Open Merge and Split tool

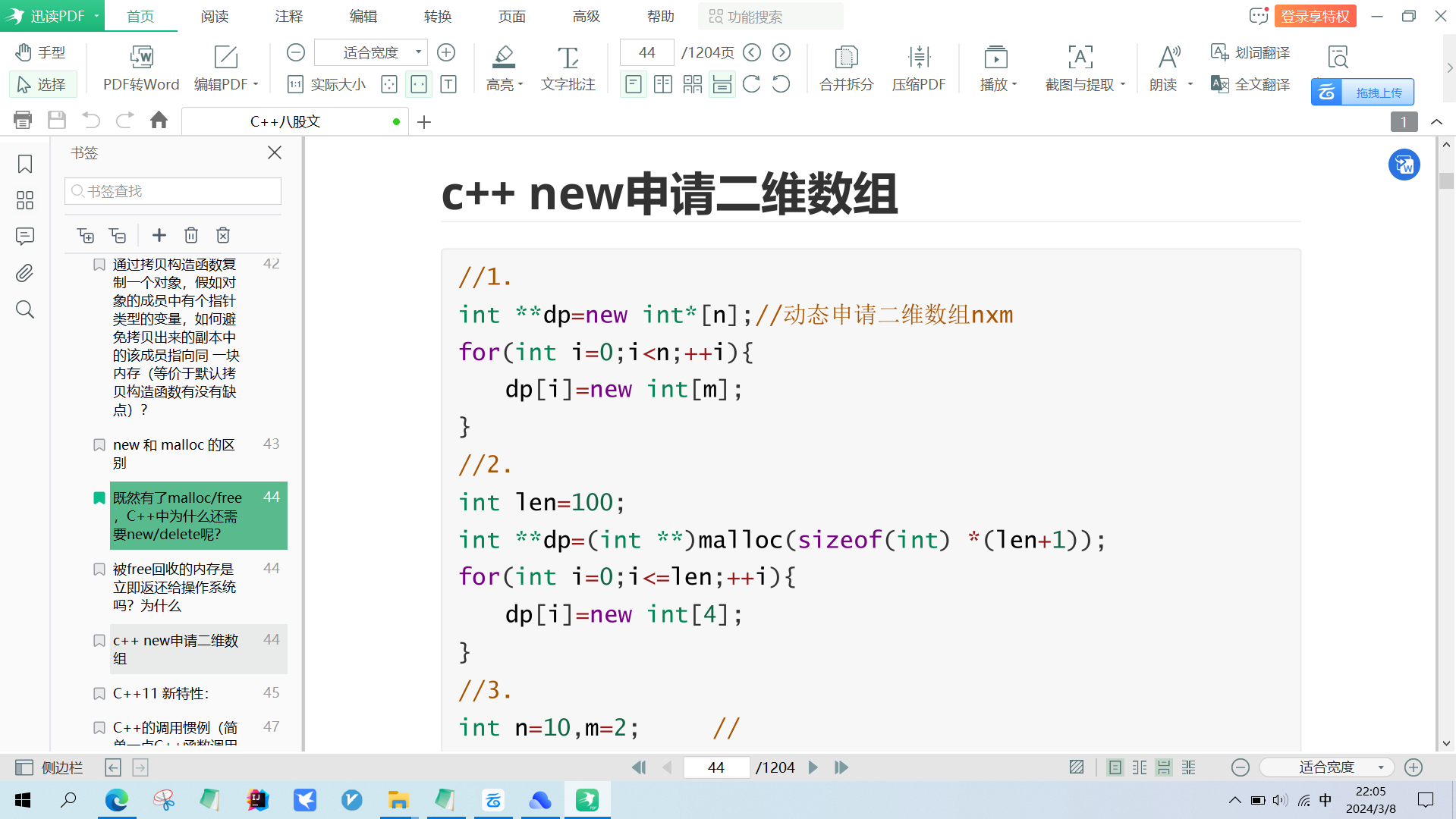tap(846, 67)
